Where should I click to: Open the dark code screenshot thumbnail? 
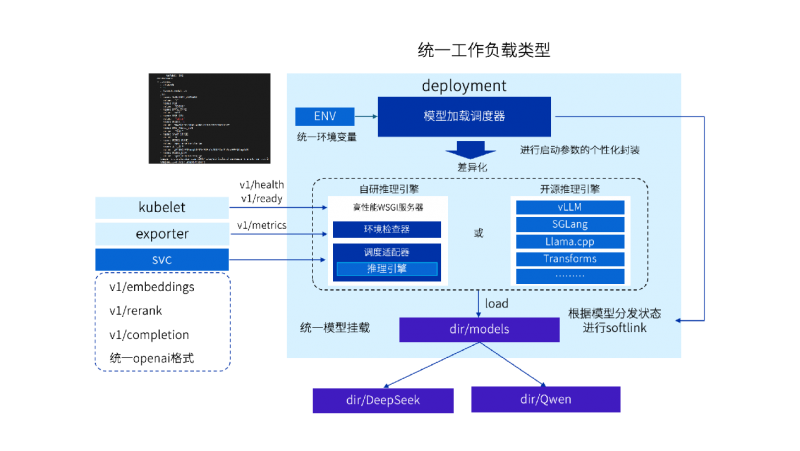209,118
